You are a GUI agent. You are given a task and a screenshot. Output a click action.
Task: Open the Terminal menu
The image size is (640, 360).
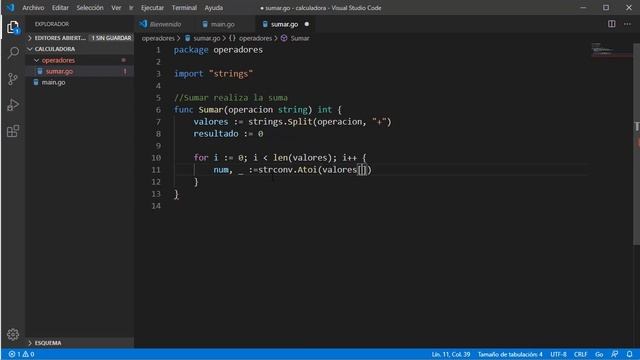pyautogui.click(x=184, y=8)
